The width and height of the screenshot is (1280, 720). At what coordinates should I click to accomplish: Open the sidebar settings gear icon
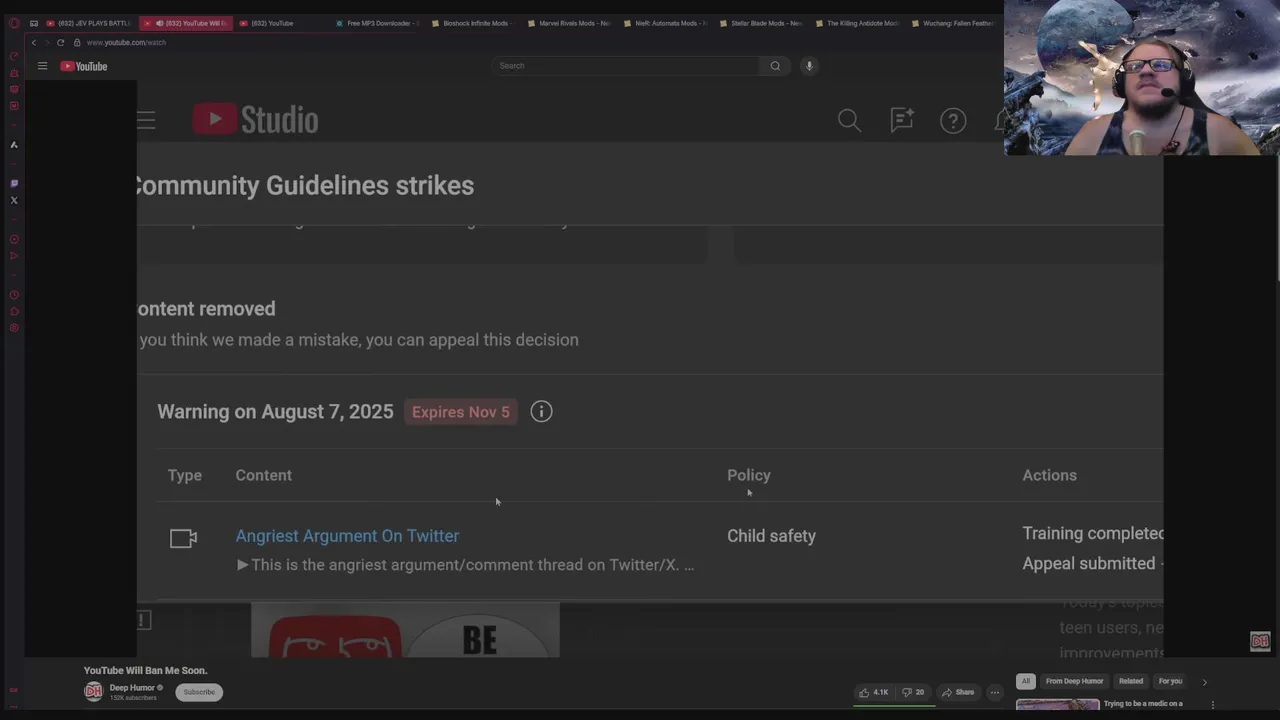click(14, 328)
